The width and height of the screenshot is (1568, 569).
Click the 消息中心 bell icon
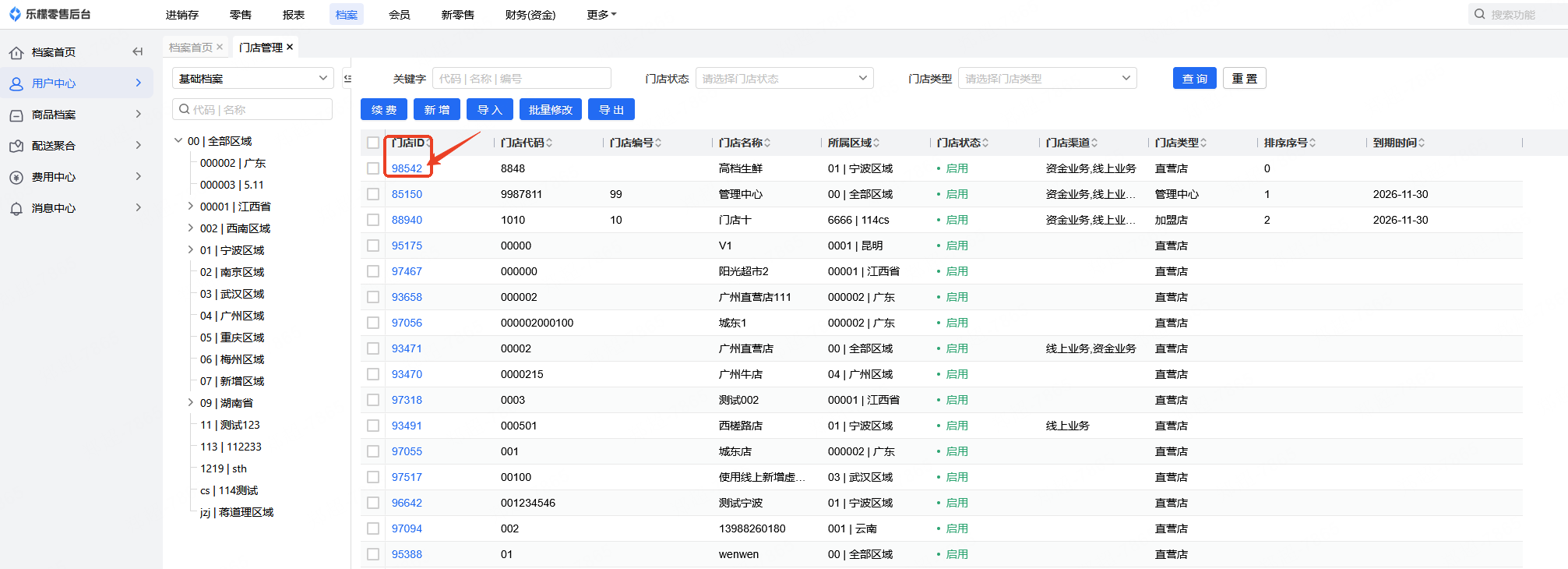(16, 209)
